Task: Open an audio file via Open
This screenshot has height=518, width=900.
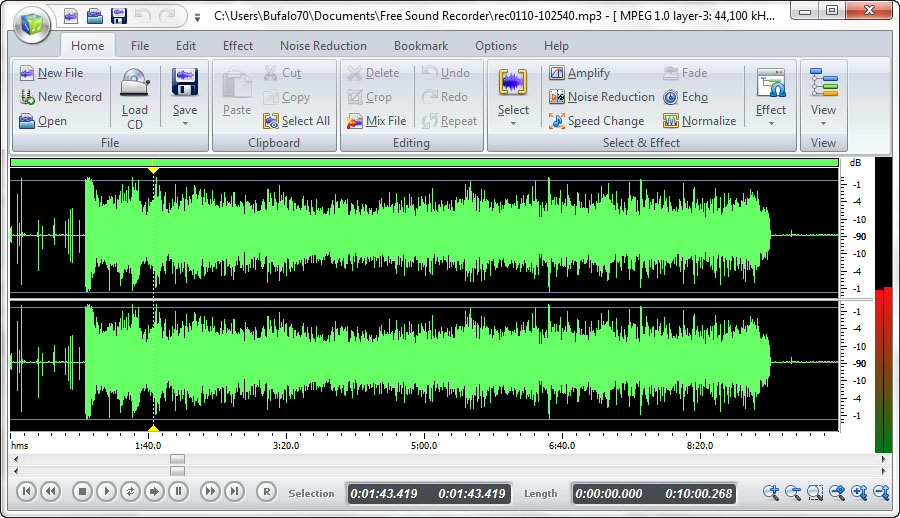Action: click(43, 121)
